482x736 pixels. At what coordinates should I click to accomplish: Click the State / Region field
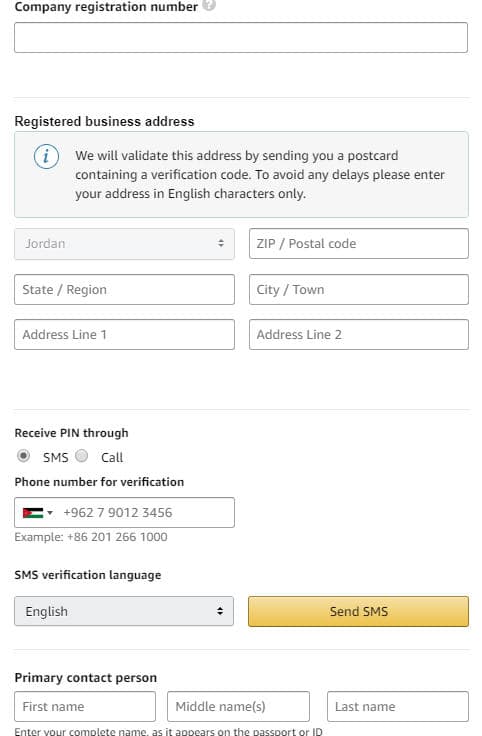point(124,290)
